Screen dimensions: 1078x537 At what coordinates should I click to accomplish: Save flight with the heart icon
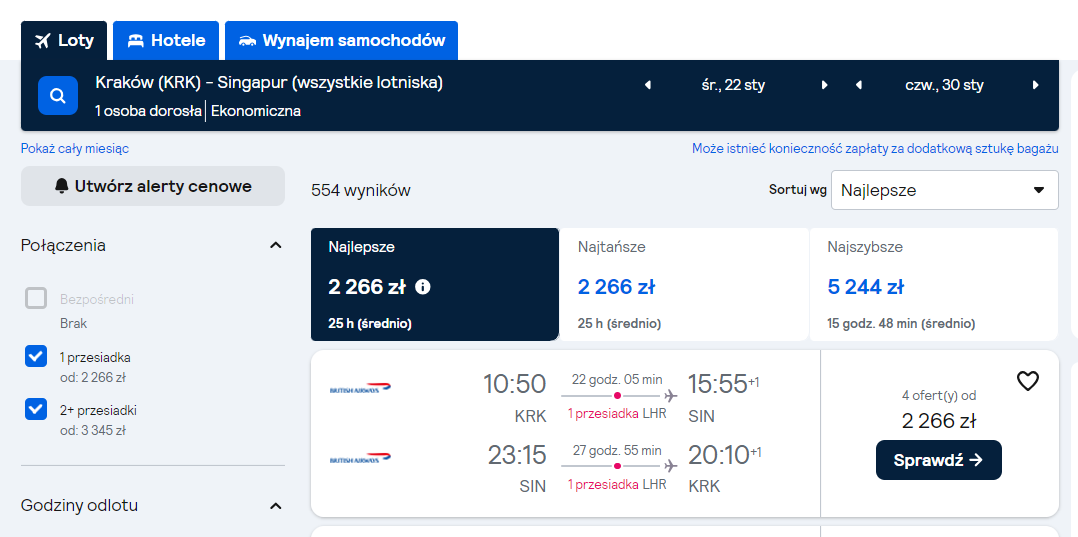[1028, 381]
